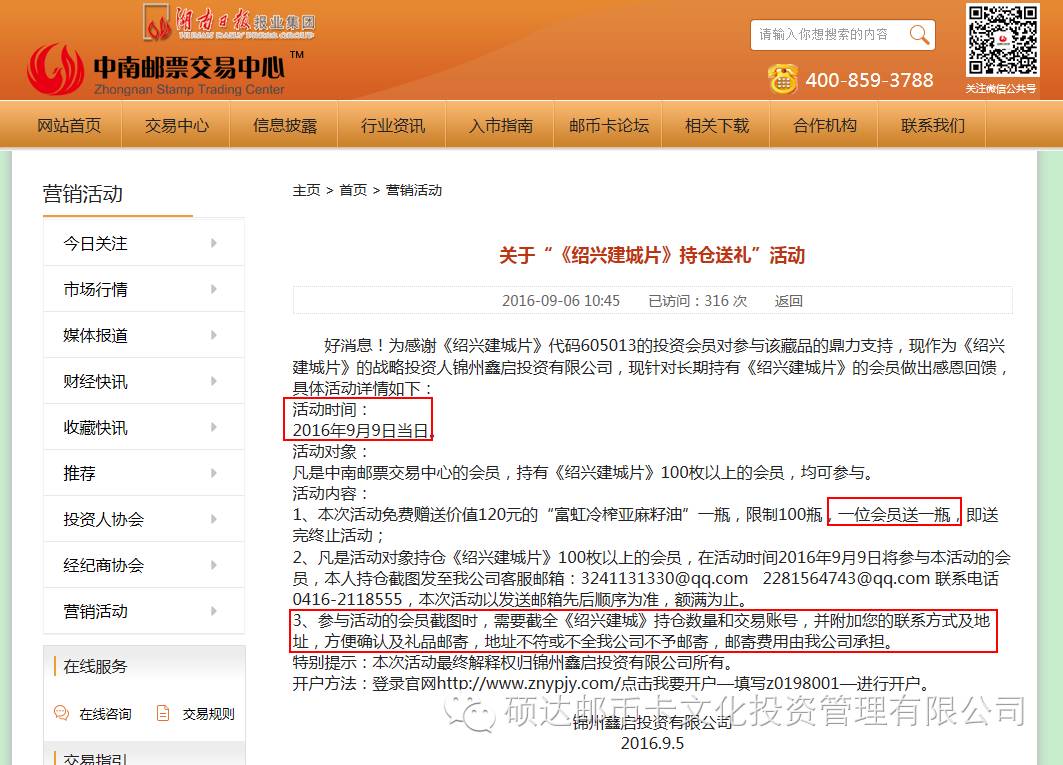Expand arrow beside 今日关注
This screenshot has height=765, width=1063.
click(214, 243)
